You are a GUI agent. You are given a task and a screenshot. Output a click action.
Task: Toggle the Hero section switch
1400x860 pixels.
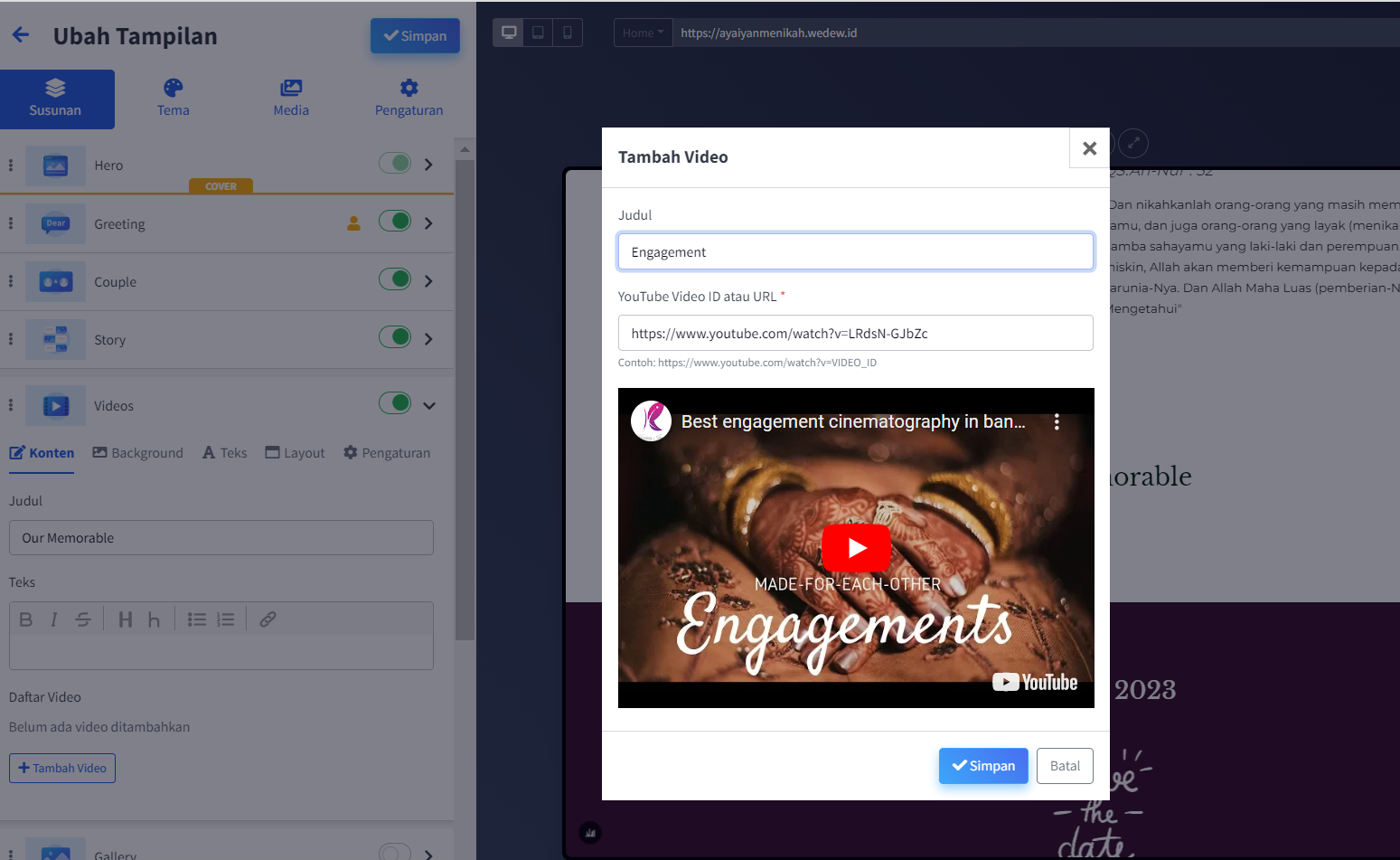click(x=395, y=163)
